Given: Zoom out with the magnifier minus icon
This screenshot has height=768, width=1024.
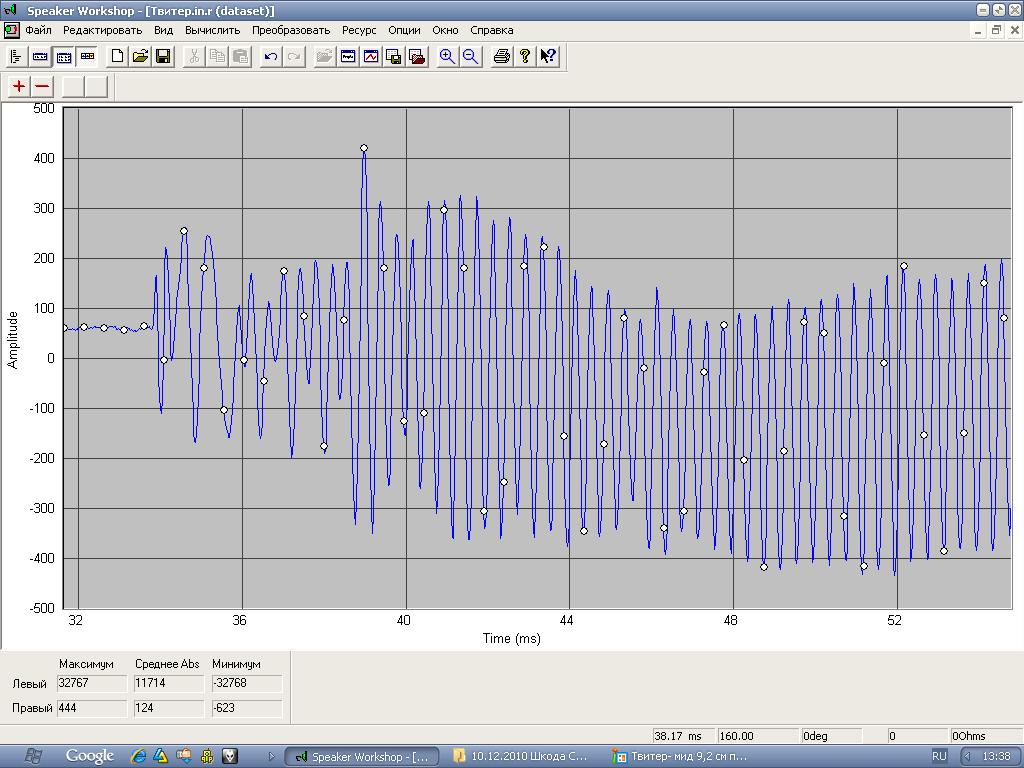Looking at the screenshot, I should pos(470,57).
